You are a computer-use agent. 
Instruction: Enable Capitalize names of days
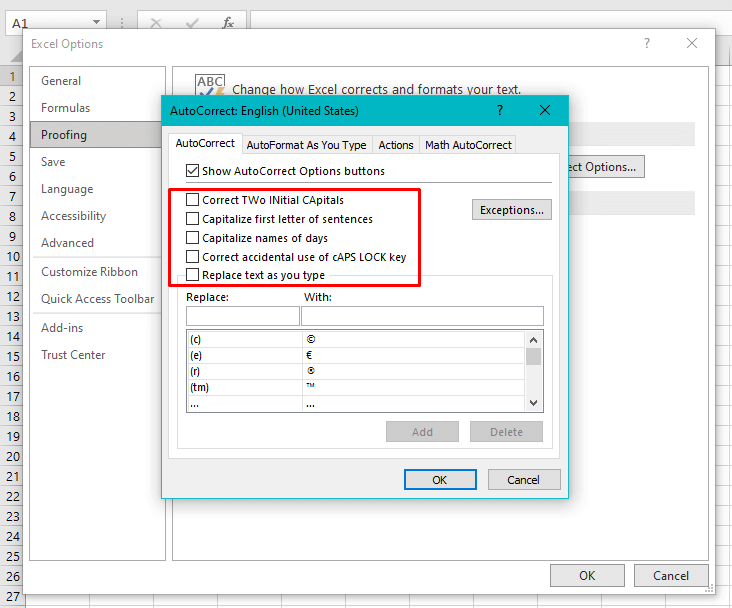[x=192, y=238]
